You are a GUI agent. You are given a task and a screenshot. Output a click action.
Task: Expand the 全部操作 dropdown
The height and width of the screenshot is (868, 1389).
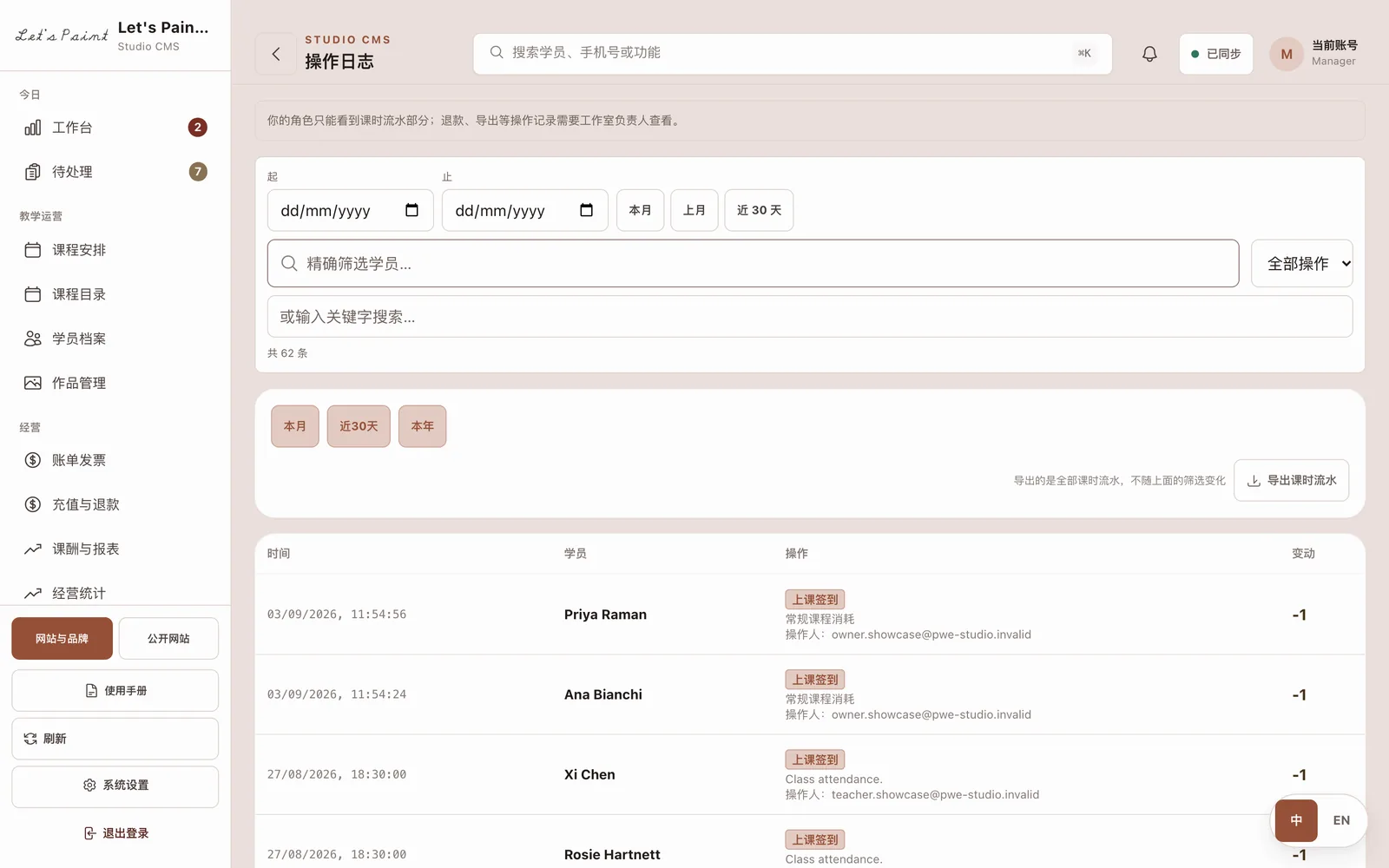[1301, 263]
